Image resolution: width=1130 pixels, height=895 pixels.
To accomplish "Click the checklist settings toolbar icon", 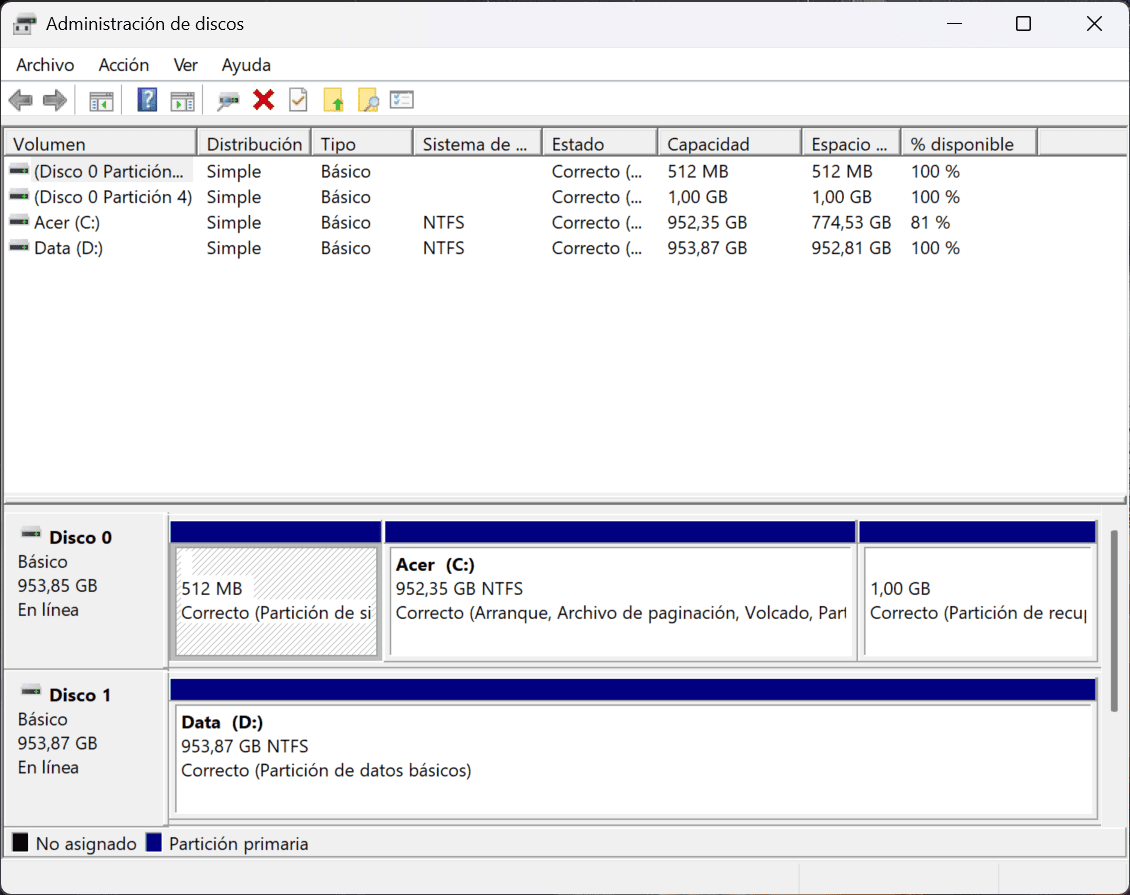I will tap(402, 100).
